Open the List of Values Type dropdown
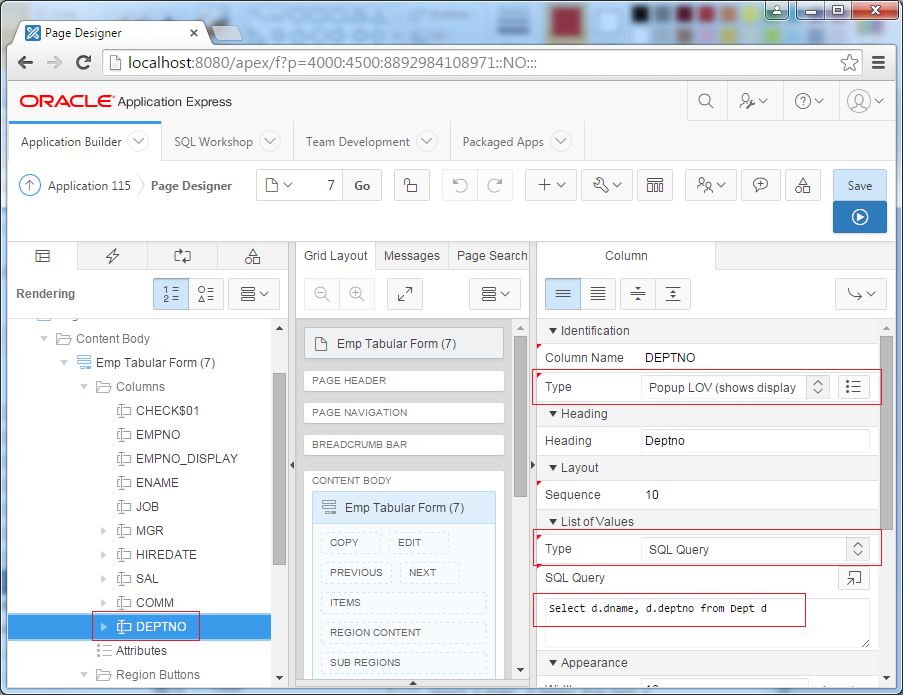This screenshot has width=903, height=695. 755,549
